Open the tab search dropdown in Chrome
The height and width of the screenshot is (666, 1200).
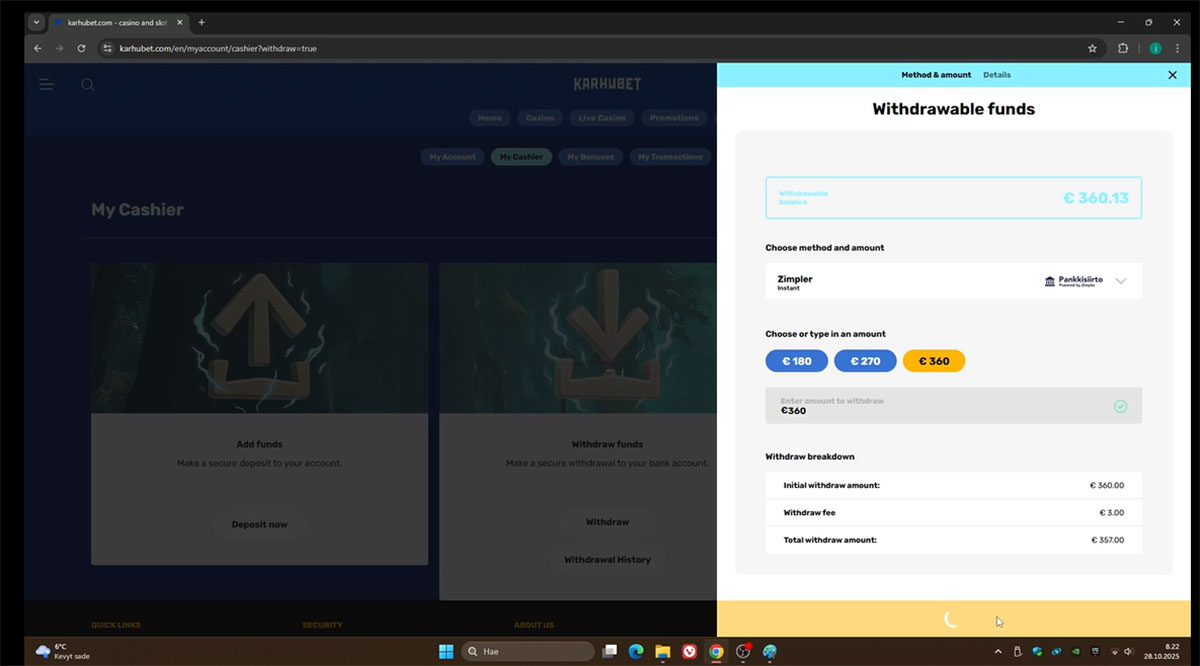click(37, 22)
